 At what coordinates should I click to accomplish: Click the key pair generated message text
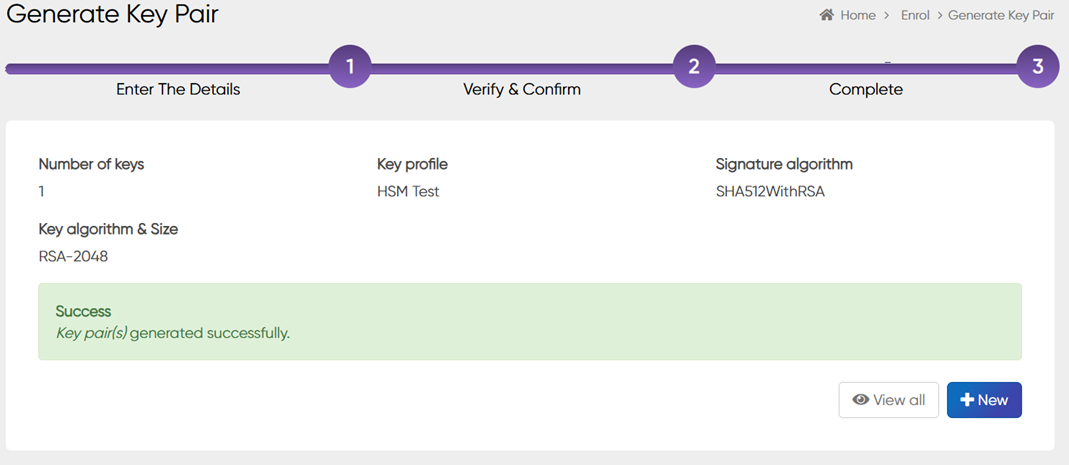(x=172, y=333)
